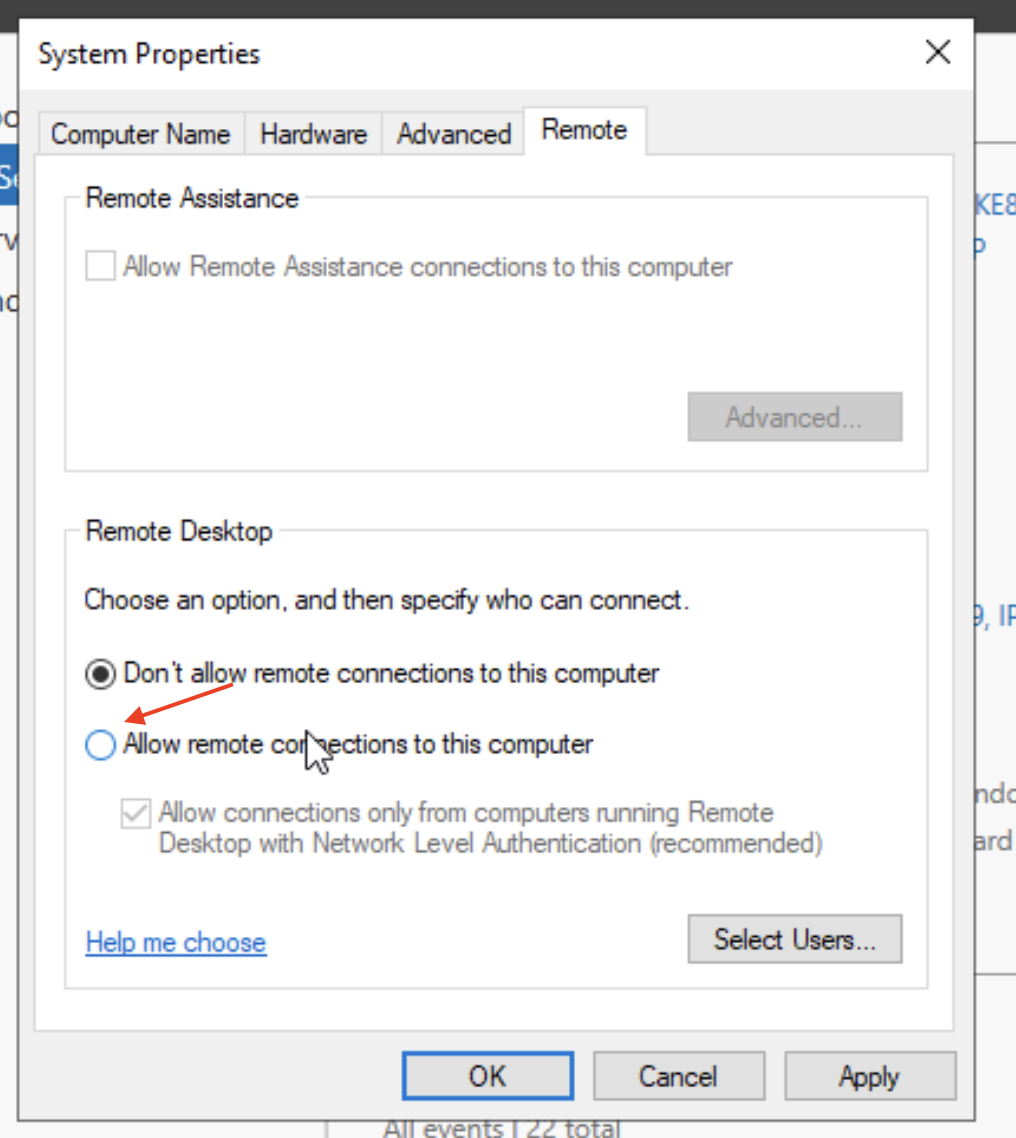Toggle the Network Level Authentication checkbox
Screen dimensions: 1016x1138
click(x=135, y=813)
